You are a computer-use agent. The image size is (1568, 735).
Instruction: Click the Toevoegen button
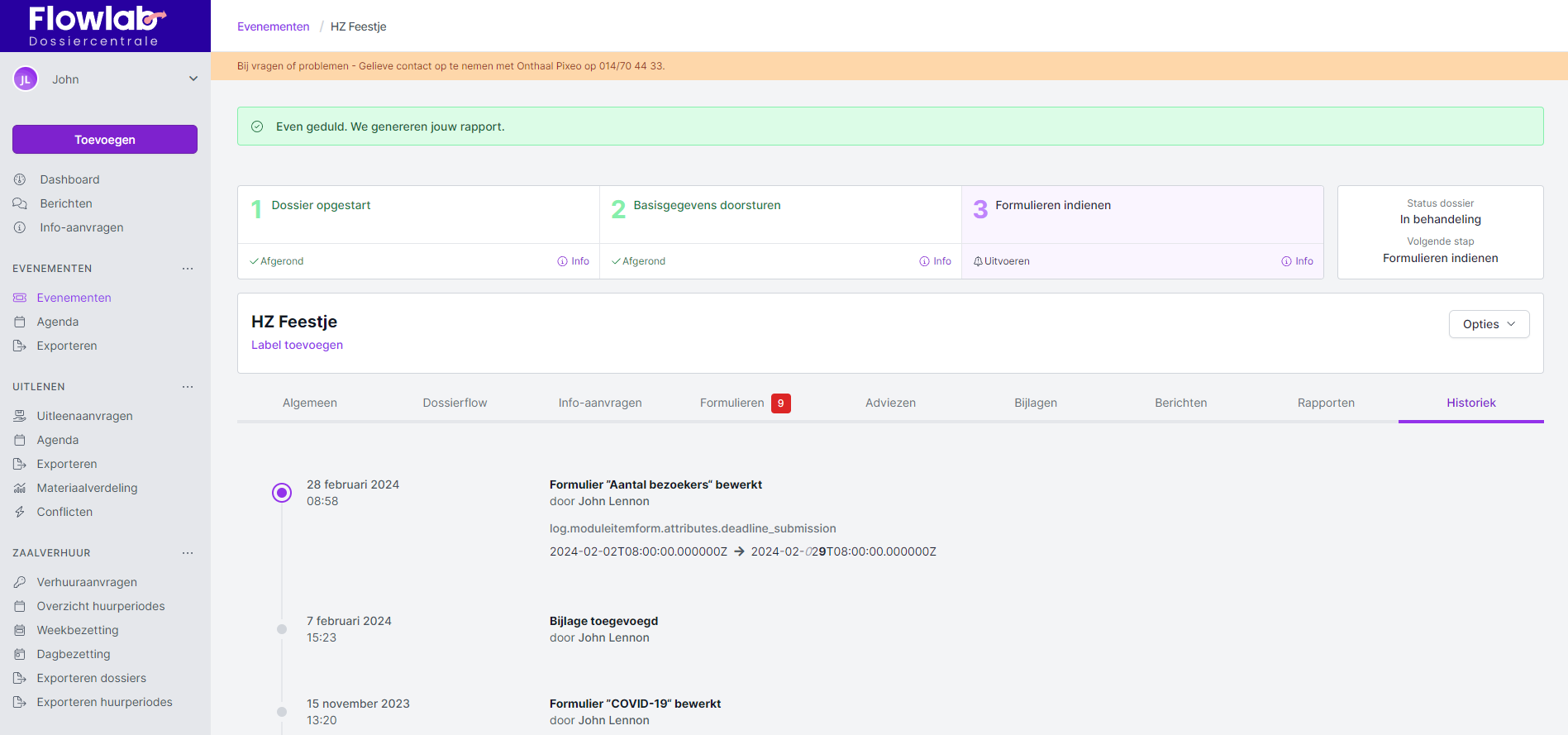point(105,140)
